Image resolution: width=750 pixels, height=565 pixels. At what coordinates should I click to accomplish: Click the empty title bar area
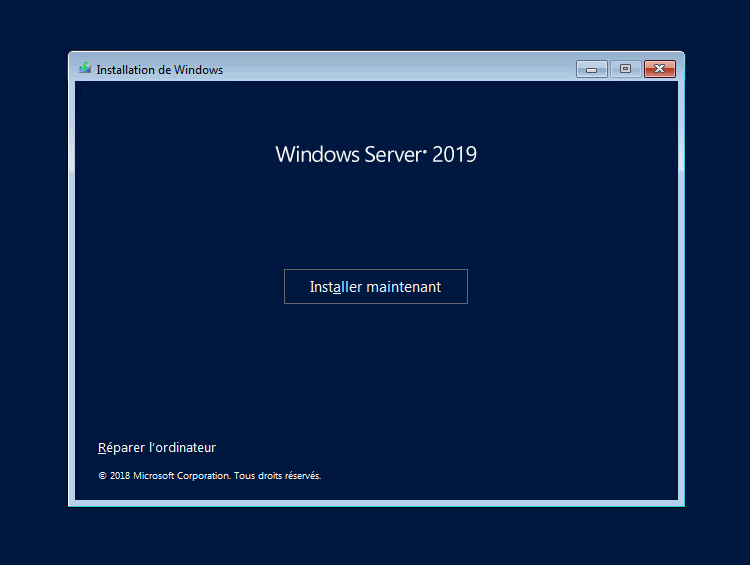coord(400,69)
